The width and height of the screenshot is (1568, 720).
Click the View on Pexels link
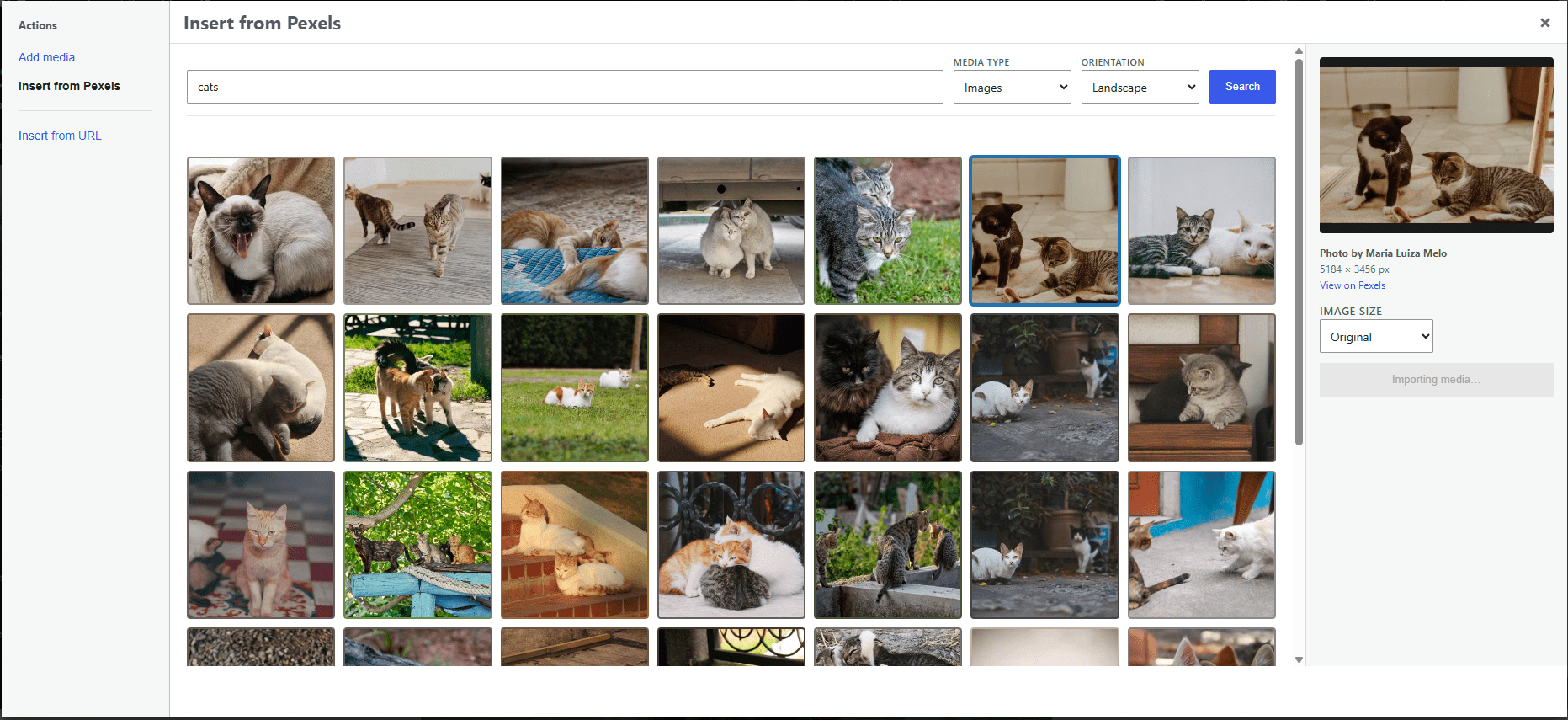pos(1352,285)
